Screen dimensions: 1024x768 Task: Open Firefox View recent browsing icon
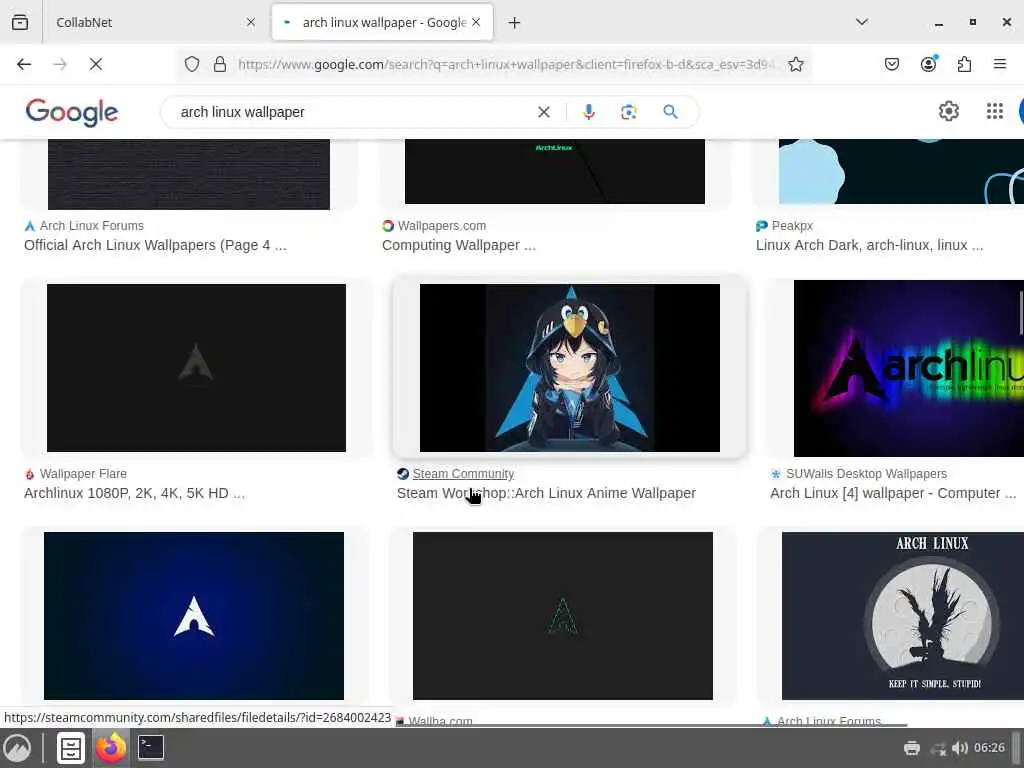pos(20,22)
